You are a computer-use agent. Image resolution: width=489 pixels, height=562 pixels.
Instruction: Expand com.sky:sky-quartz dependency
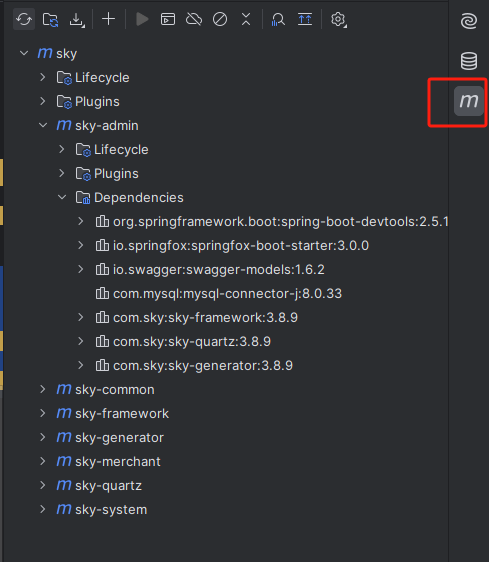coord(81,342)
